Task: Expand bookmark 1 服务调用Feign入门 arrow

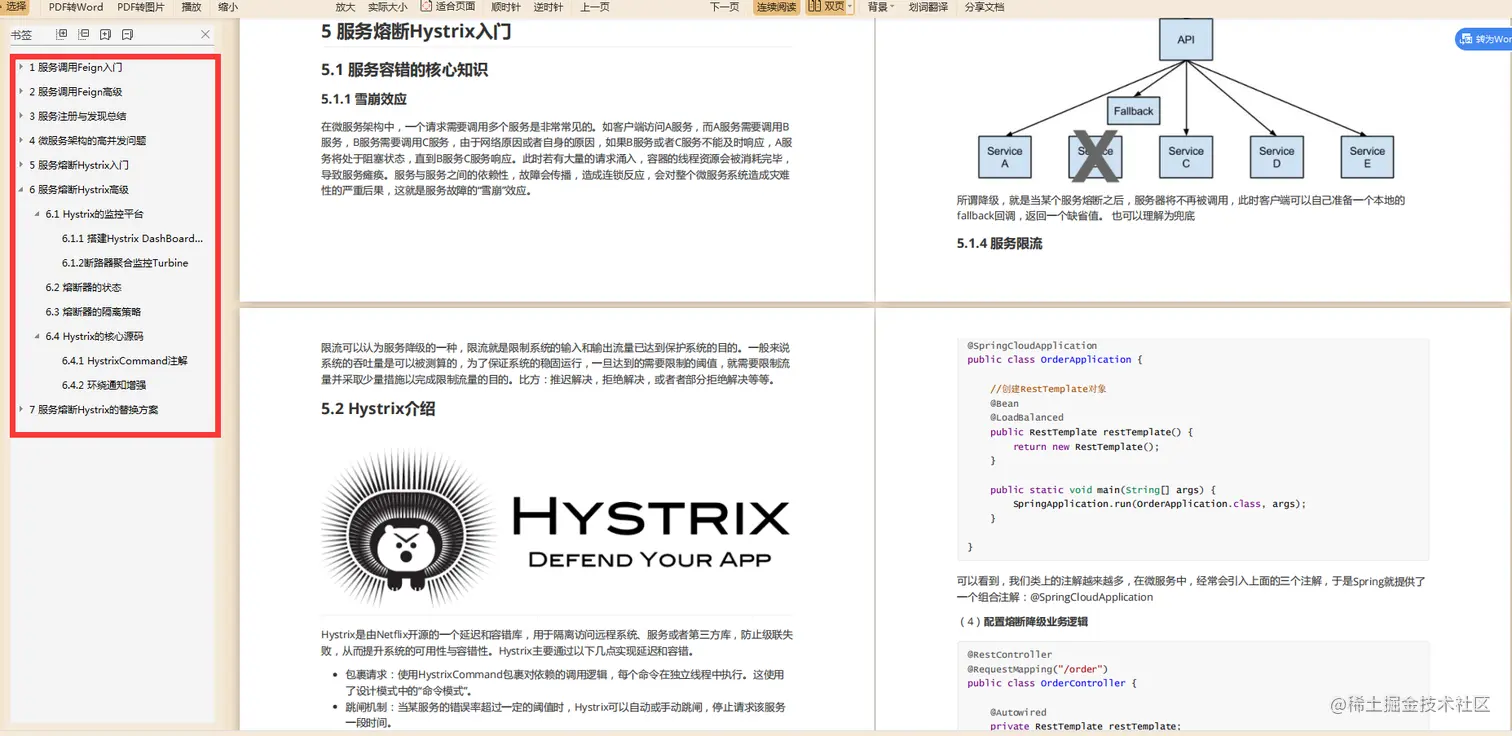Action: point(21,67)
